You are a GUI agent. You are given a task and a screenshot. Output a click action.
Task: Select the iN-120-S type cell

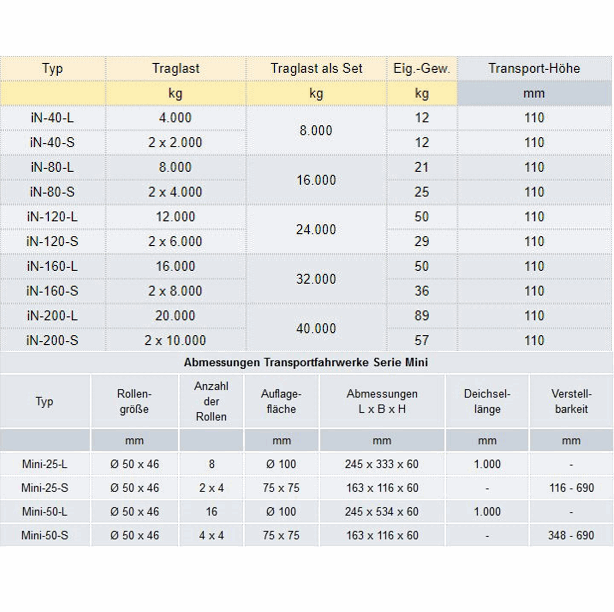(52, 241)
